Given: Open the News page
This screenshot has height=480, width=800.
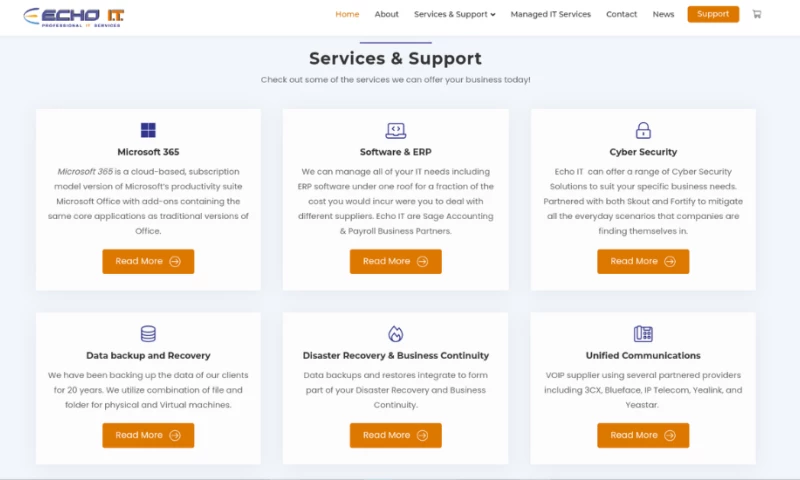Looking at the screenshot, I should [663, 14].
